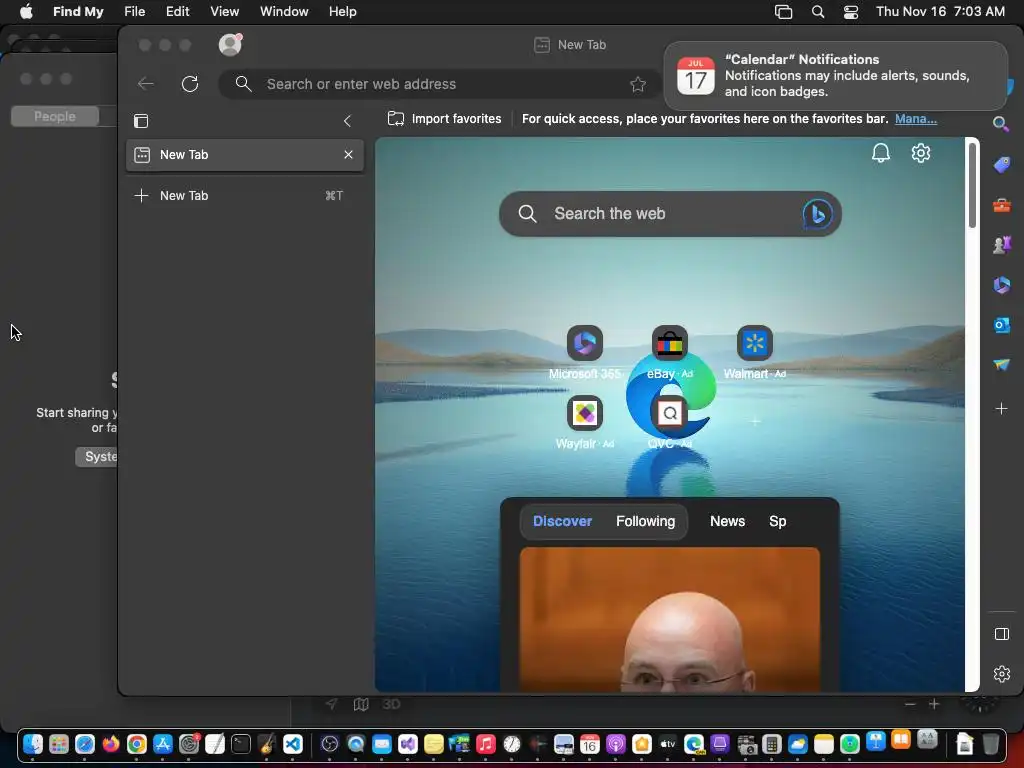
Task: Open the tab actions menu icon
Action: (x=141, y=121)
